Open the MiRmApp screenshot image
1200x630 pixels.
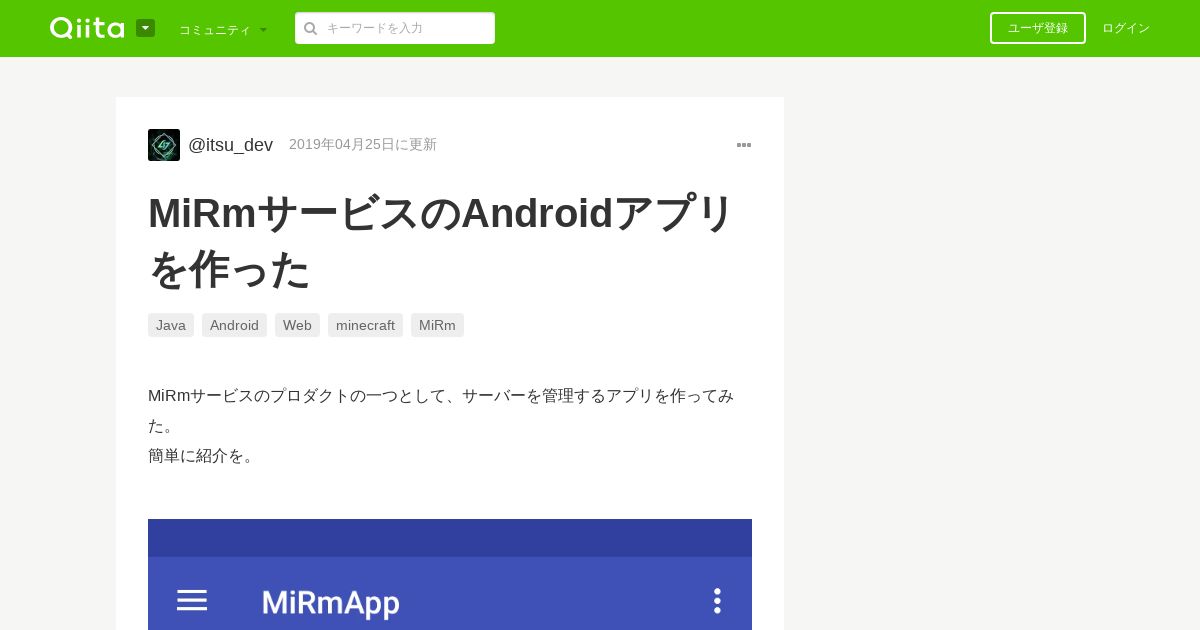(x=450, y=574)
